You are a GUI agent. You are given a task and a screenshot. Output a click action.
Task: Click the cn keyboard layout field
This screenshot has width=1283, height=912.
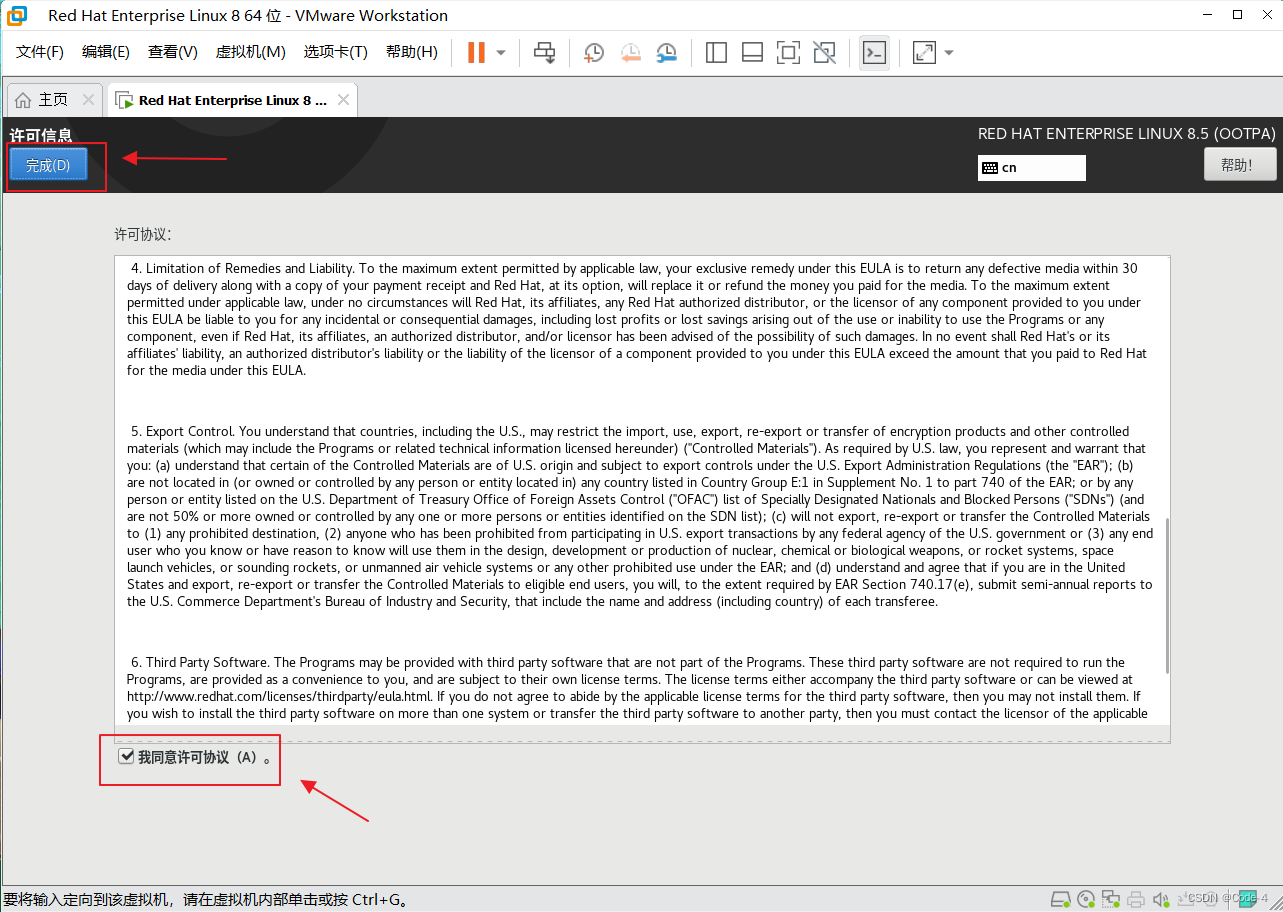click(1031, 168)
